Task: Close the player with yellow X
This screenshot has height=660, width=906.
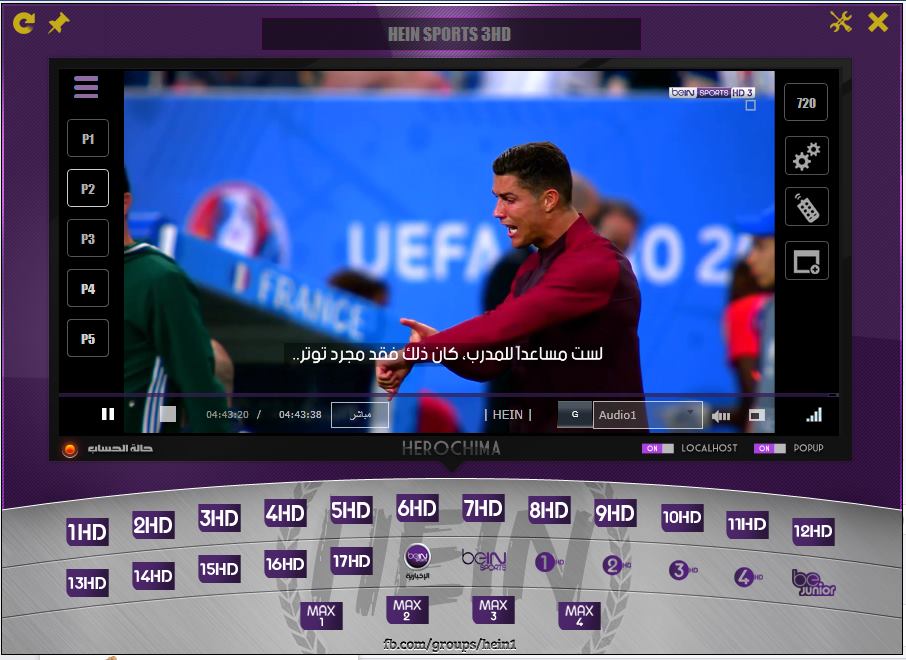Action: click(878, 23)
